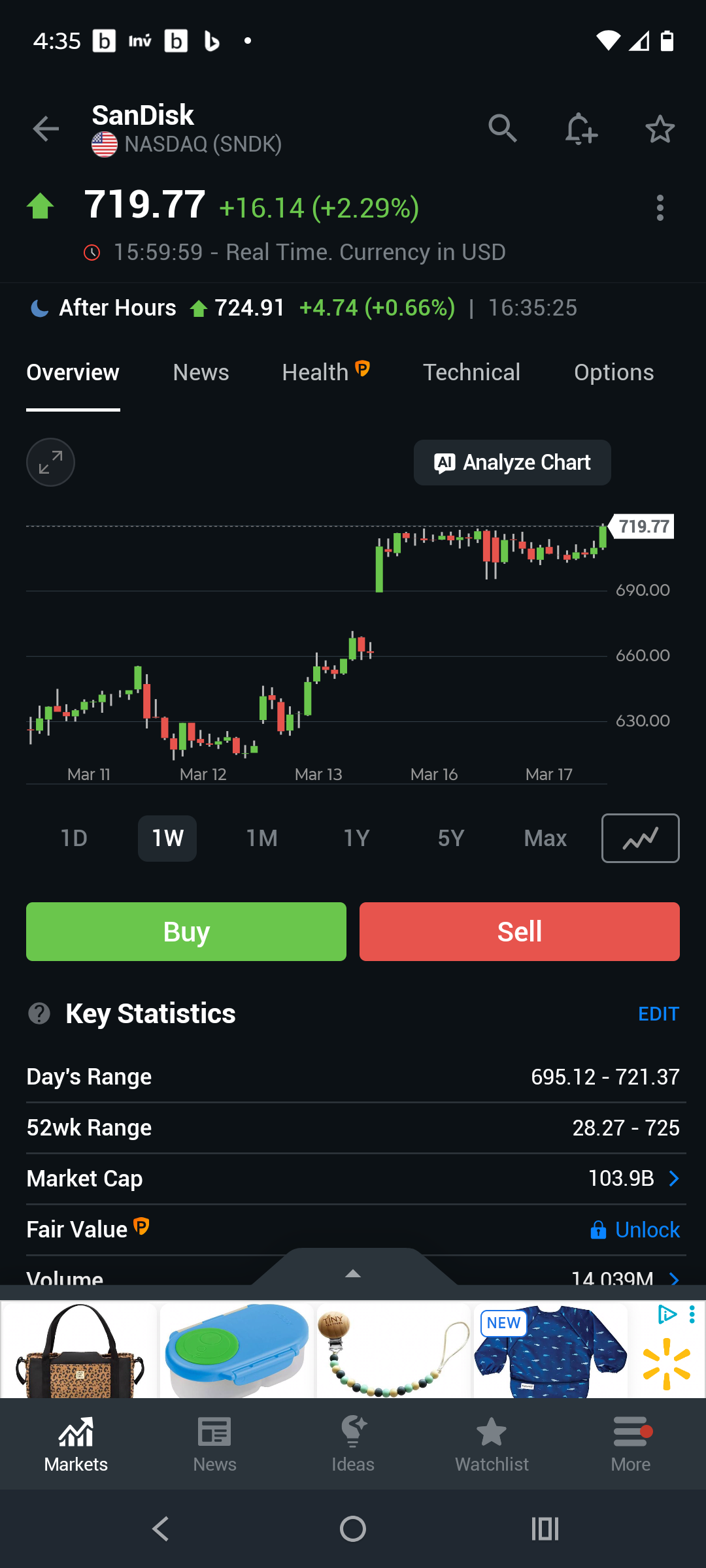706x1568 pixels.
Task: Tap Android home navigation button
Action: (353, 1529)
